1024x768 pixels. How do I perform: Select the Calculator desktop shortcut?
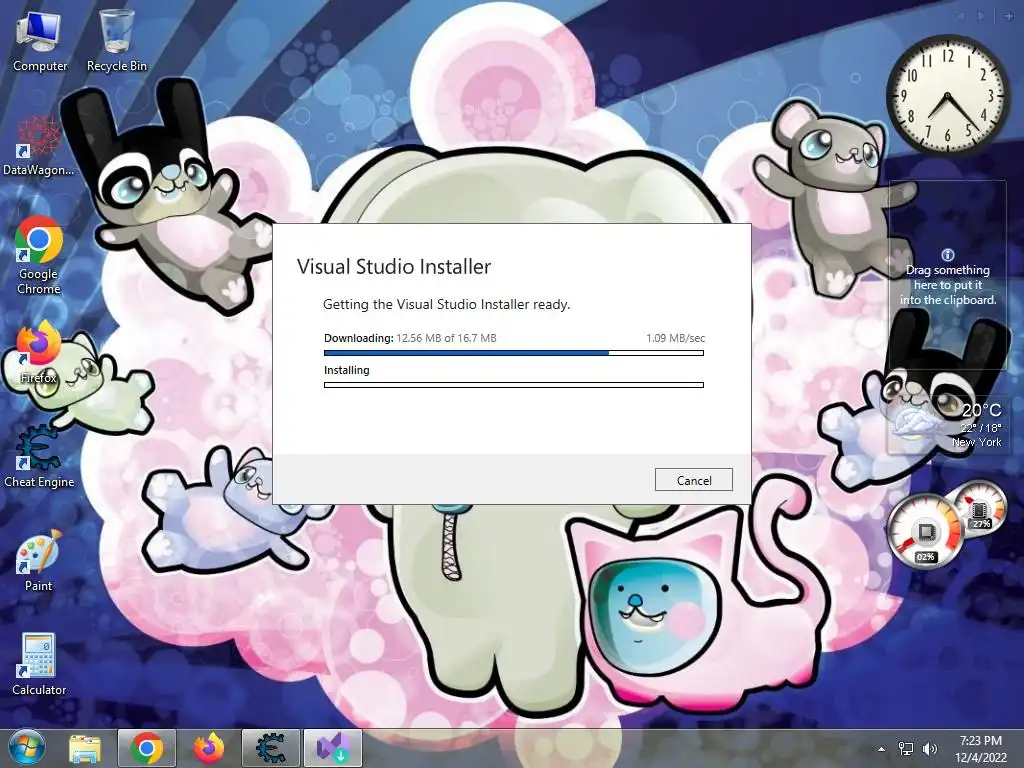[x=39, y=664]
